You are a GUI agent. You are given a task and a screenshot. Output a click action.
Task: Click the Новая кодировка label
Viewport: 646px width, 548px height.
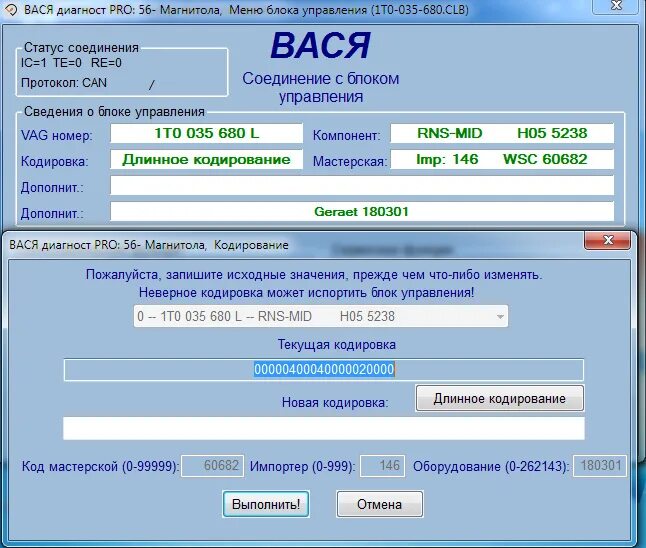click(335, 402)
